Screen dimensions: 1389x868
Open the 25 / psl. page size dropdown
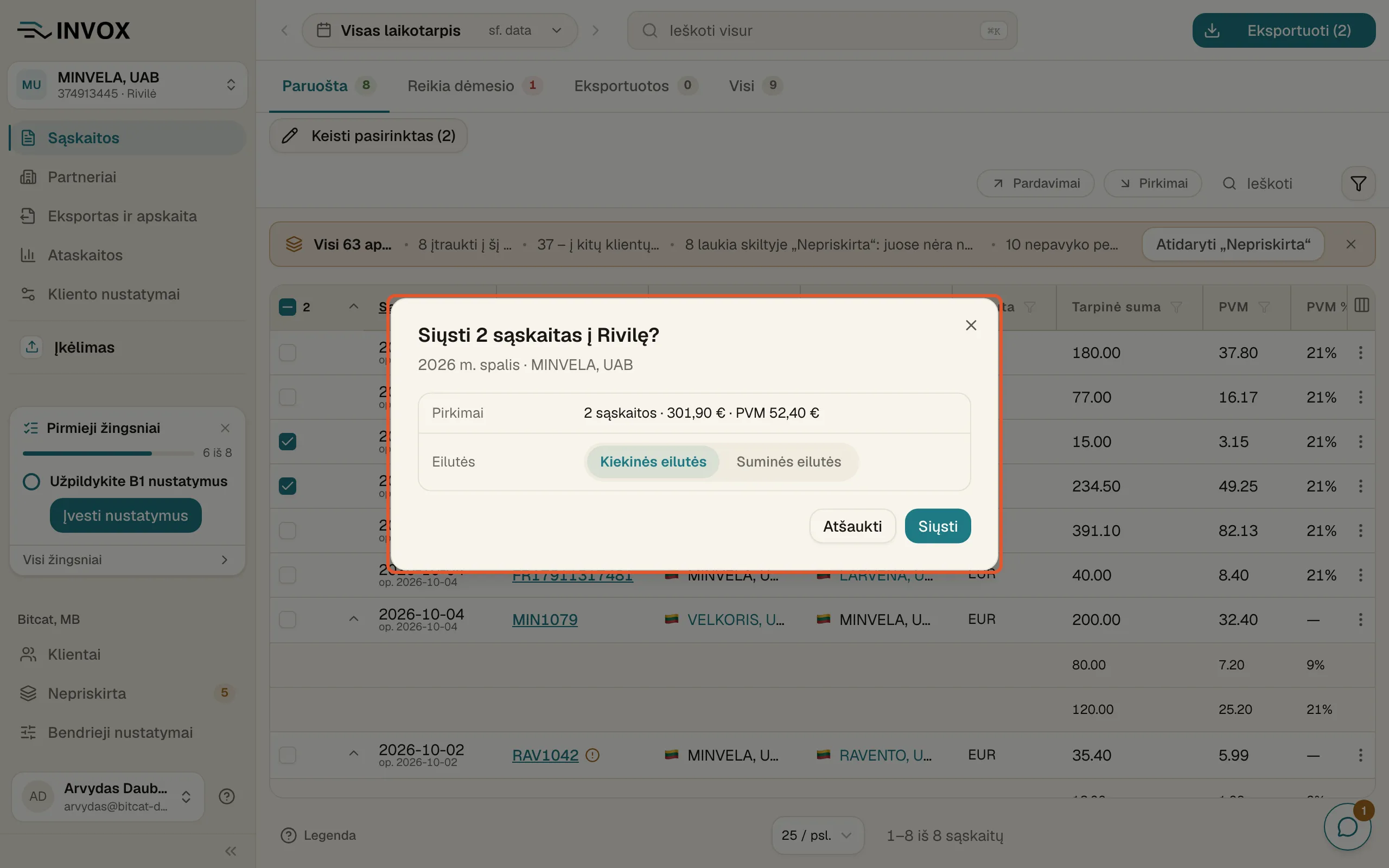tap(817, 835)
